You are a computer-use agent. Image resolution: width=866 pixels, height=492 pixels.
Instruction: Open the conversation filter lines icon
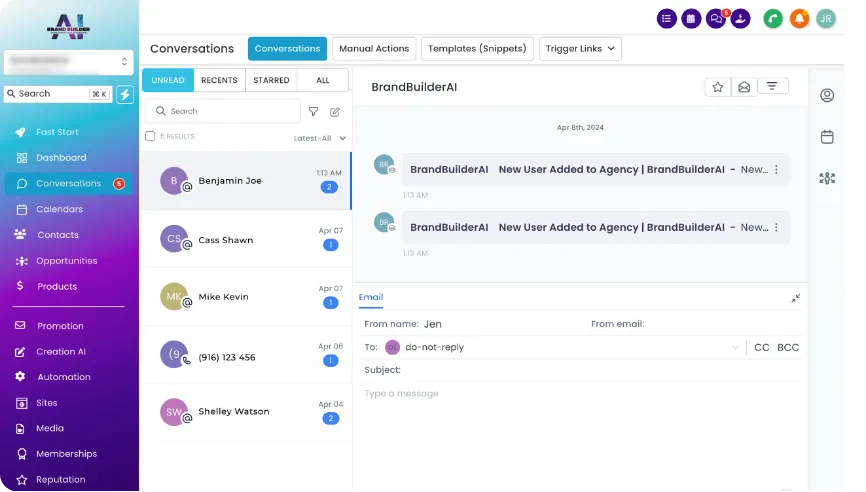pyautogui.click(x=772, y=86)
